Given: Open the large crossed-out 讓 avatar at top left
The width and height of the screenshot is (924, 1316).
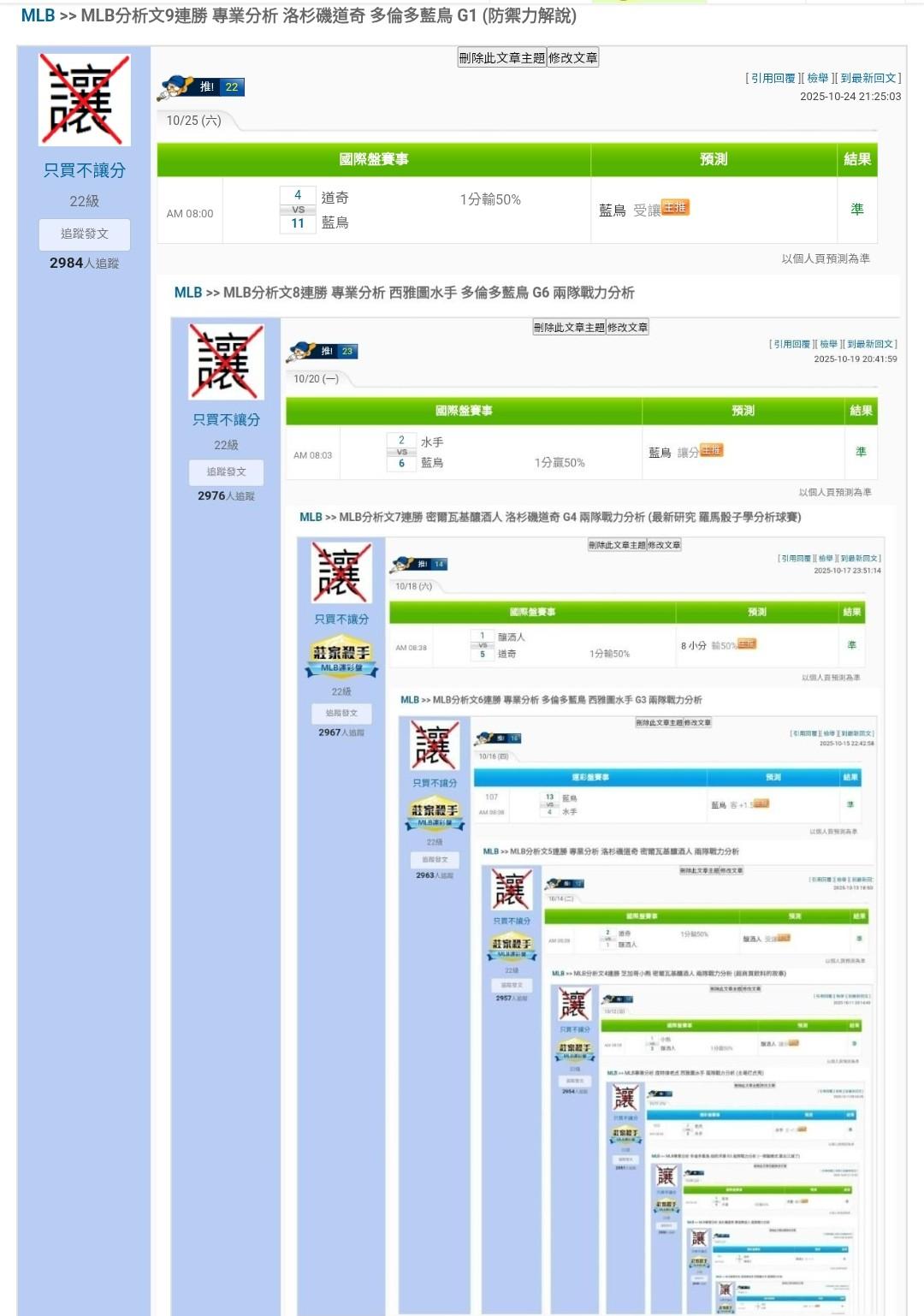Looking at the screenshot, I should (85, 100).
